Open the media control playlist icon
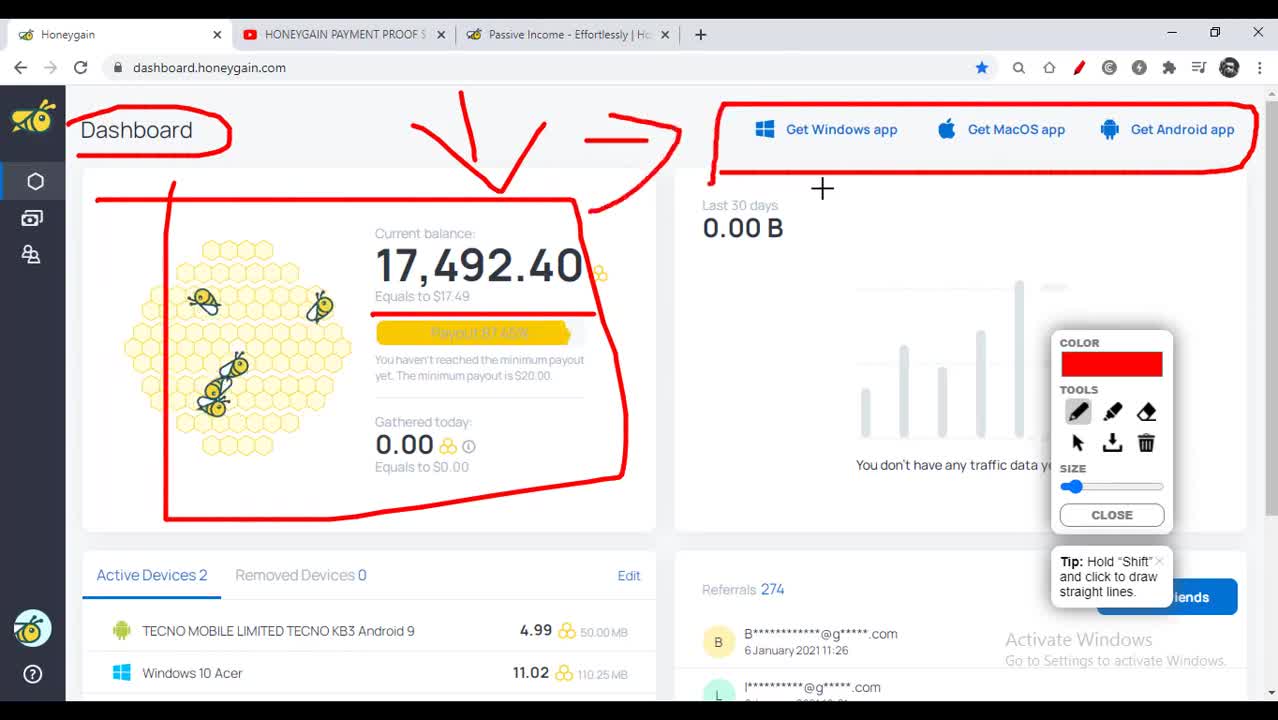This screenshot has width=1278, height=720. (1199, 68)
